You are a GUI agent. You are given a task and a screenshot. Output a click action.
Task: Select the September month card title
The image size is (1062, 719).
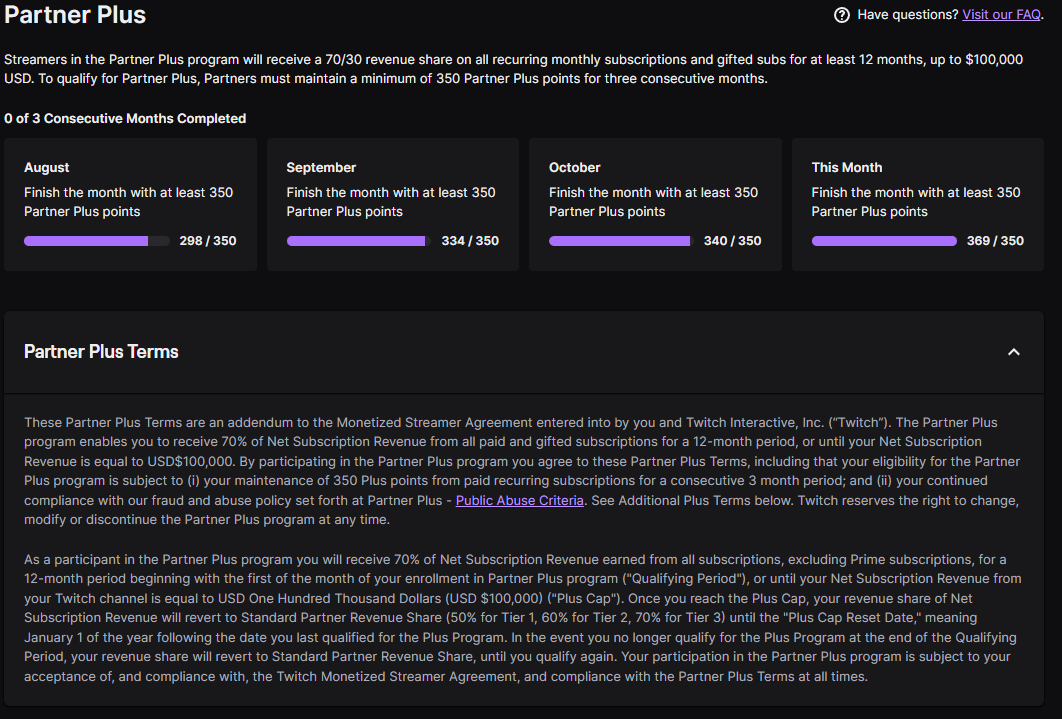321,167
